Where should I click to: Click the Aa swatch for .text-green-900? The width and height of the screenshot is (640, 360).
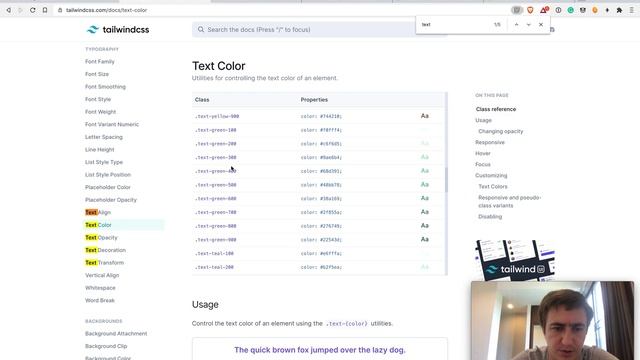click(x=424, y=239)
